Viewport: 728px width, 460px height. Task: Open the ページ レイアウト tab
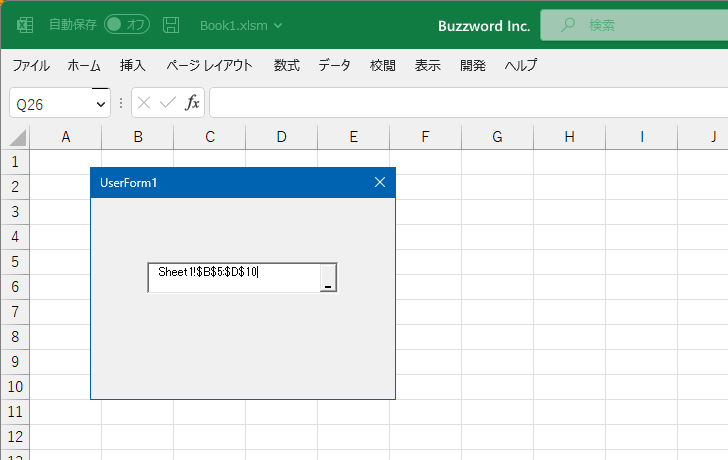[x=209, y=65]
